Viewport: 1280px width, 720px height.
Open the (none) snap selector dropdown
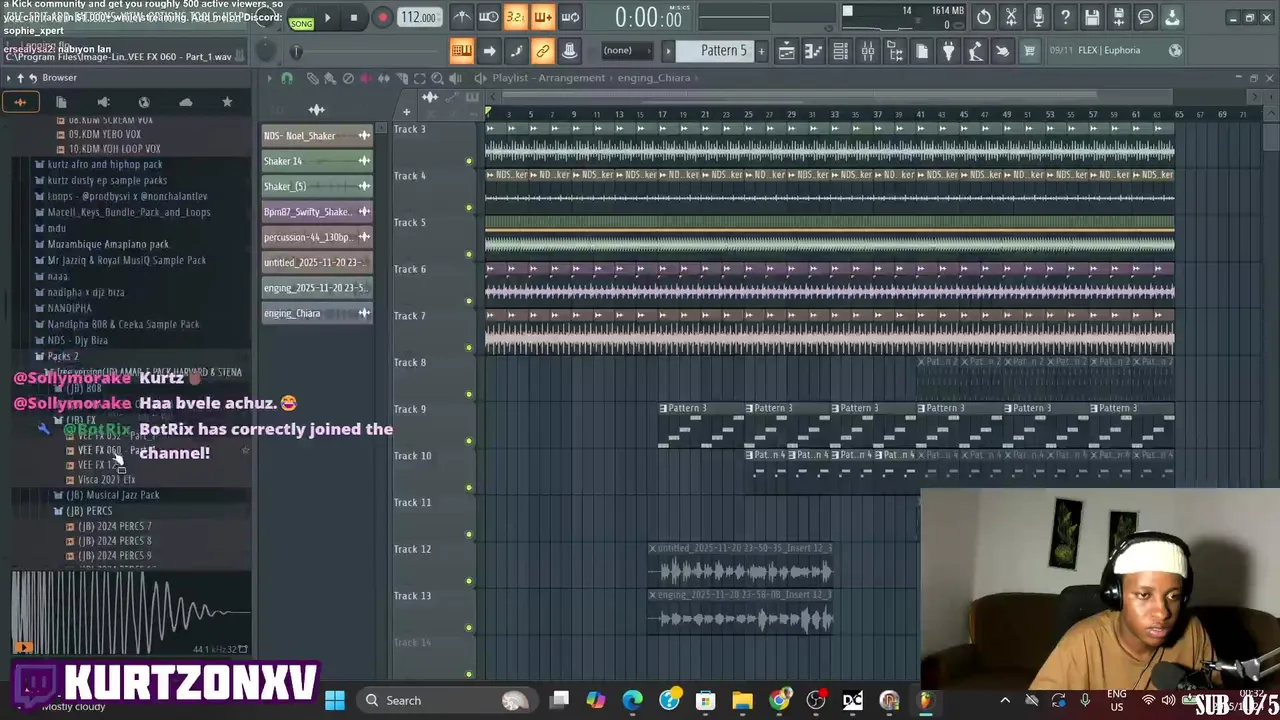(x=625, y=51)
